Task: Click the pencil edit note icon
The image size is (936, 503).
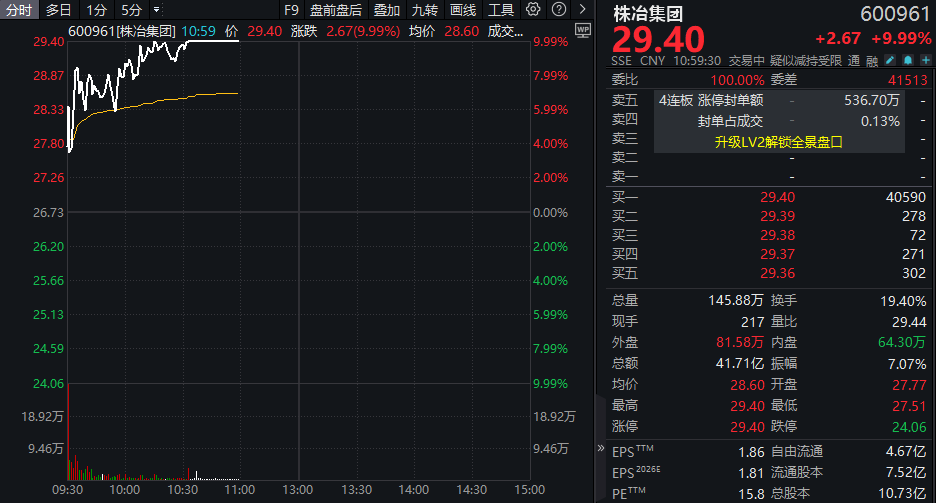Action: pos(889,60)
